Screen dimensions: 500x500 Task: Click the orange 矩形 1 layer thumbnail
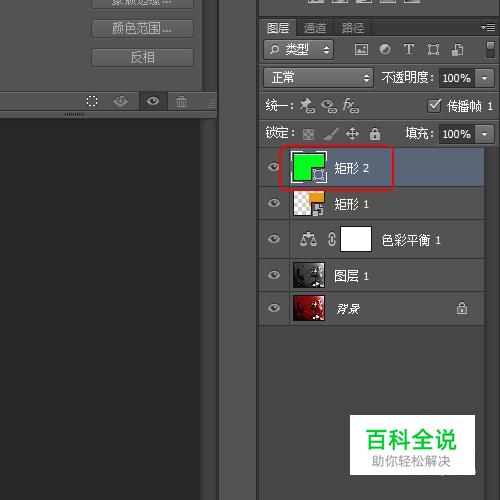(x=309, y=203)
